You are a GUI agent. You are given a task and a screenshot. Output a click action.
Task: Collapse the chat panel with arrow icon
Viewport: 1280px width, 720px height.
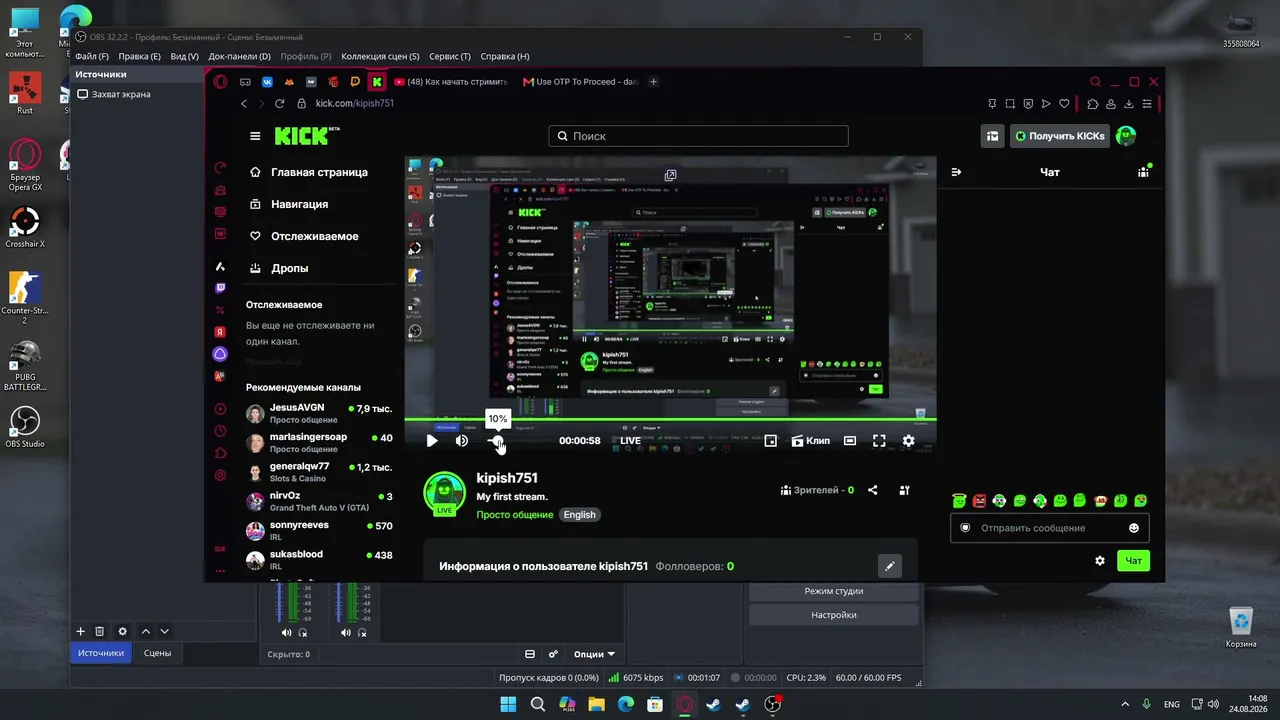(x=956, y=172)
